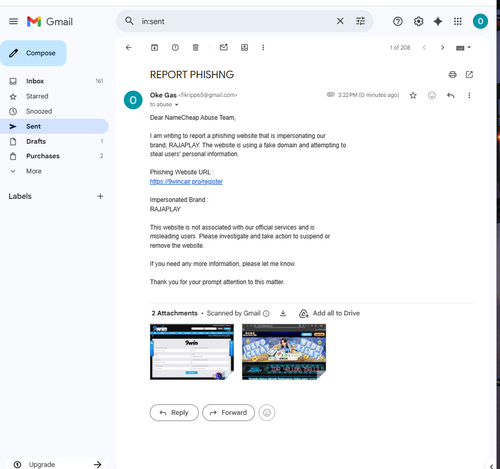Open the phishing URL link in the email
The height and width of the screenshot is (469, 500).
pos(186,182)
